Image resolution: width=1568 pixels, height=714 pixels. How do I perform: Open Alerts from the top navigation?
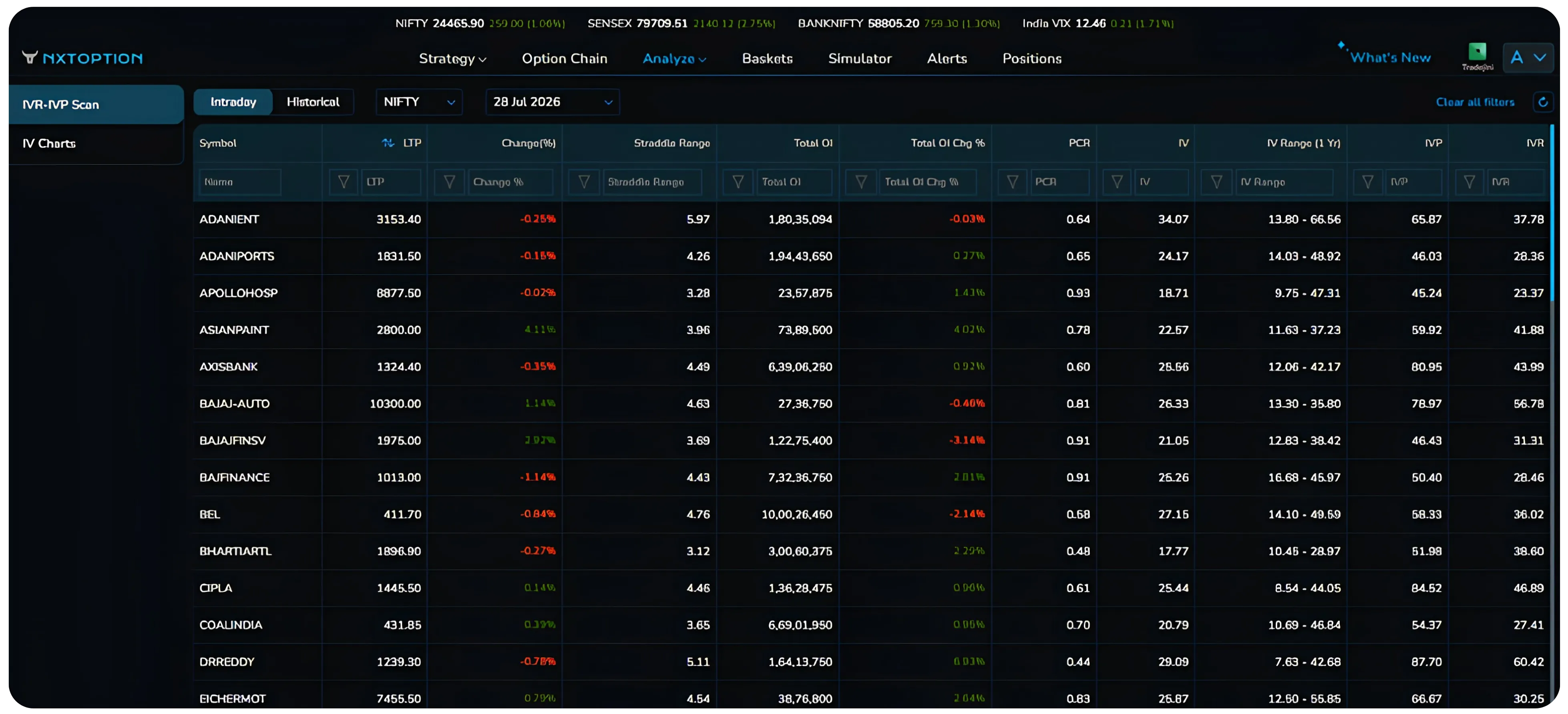947,59
